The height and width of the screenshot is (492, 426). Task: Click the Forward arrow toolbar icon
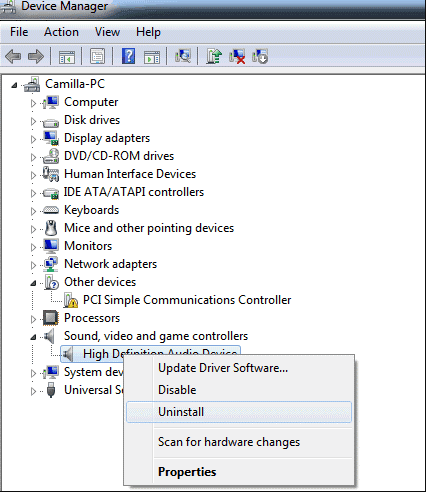click(x=36, y=56)
